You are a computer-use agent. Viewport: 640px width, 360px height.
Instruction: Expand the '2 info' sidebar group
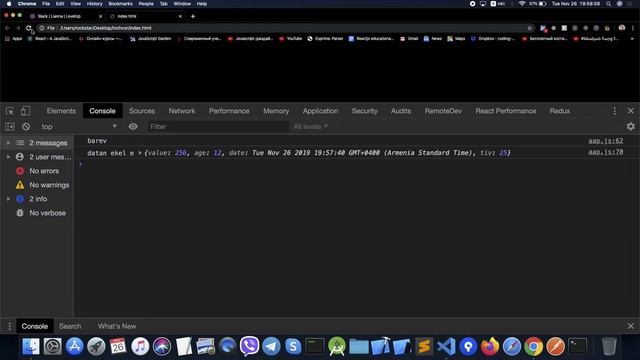(x=8, y=199)
